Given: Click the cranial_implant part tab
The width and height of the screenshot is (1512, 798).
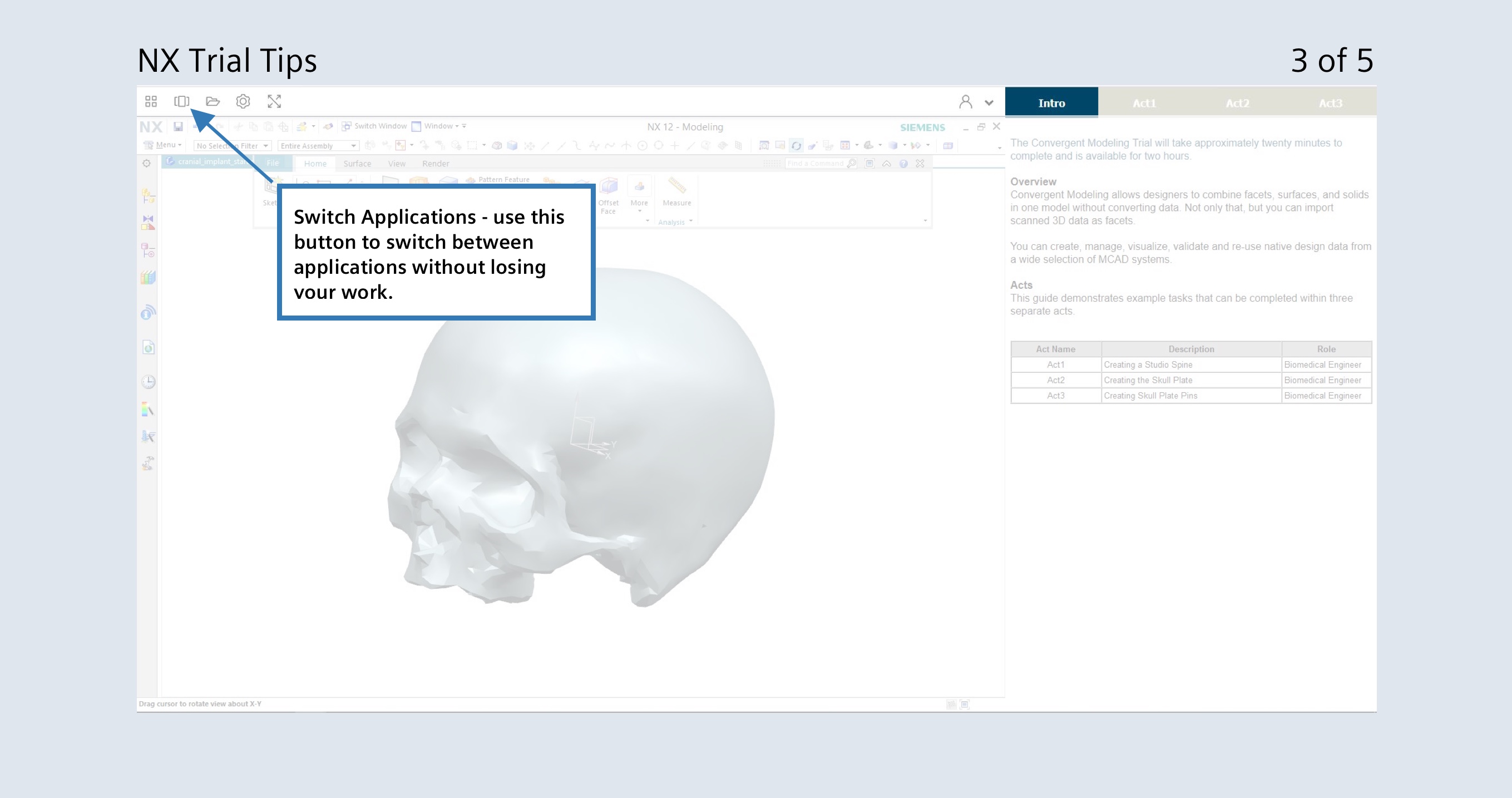Looking at the screenshot, I should pyautogui.click(x=207, y=161).
